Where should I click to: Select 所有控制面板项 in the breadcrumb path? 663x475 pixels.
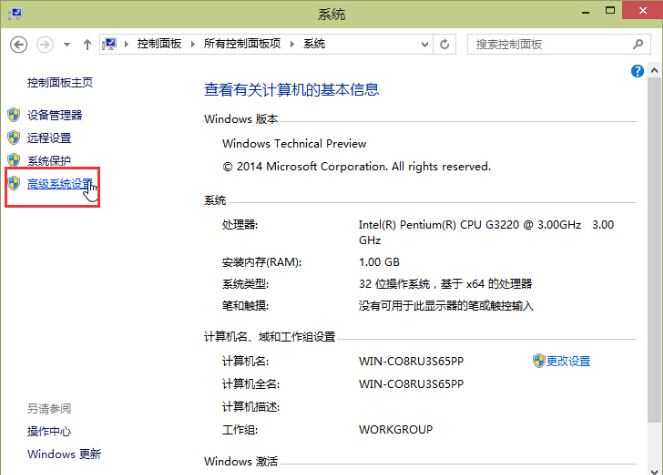click(x=242, y=44)
